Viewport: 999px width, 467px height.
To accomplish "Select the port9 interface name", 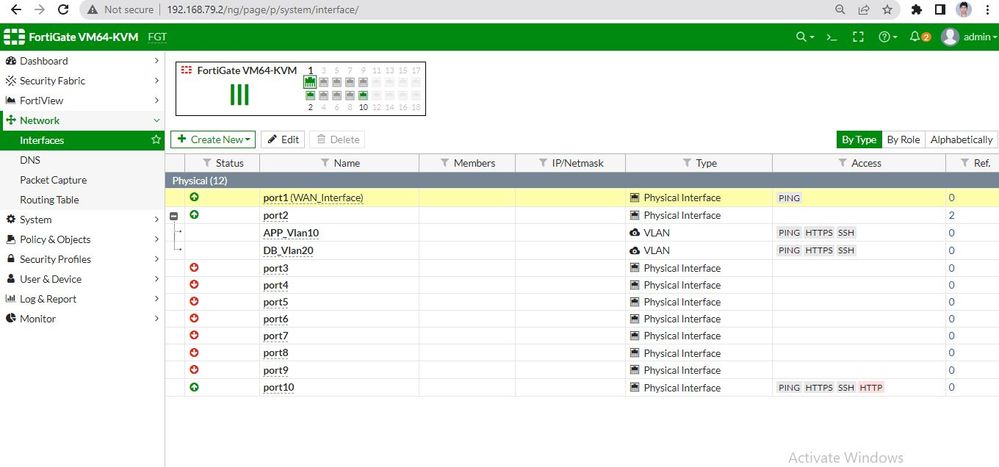I will [x=276, y=370].
